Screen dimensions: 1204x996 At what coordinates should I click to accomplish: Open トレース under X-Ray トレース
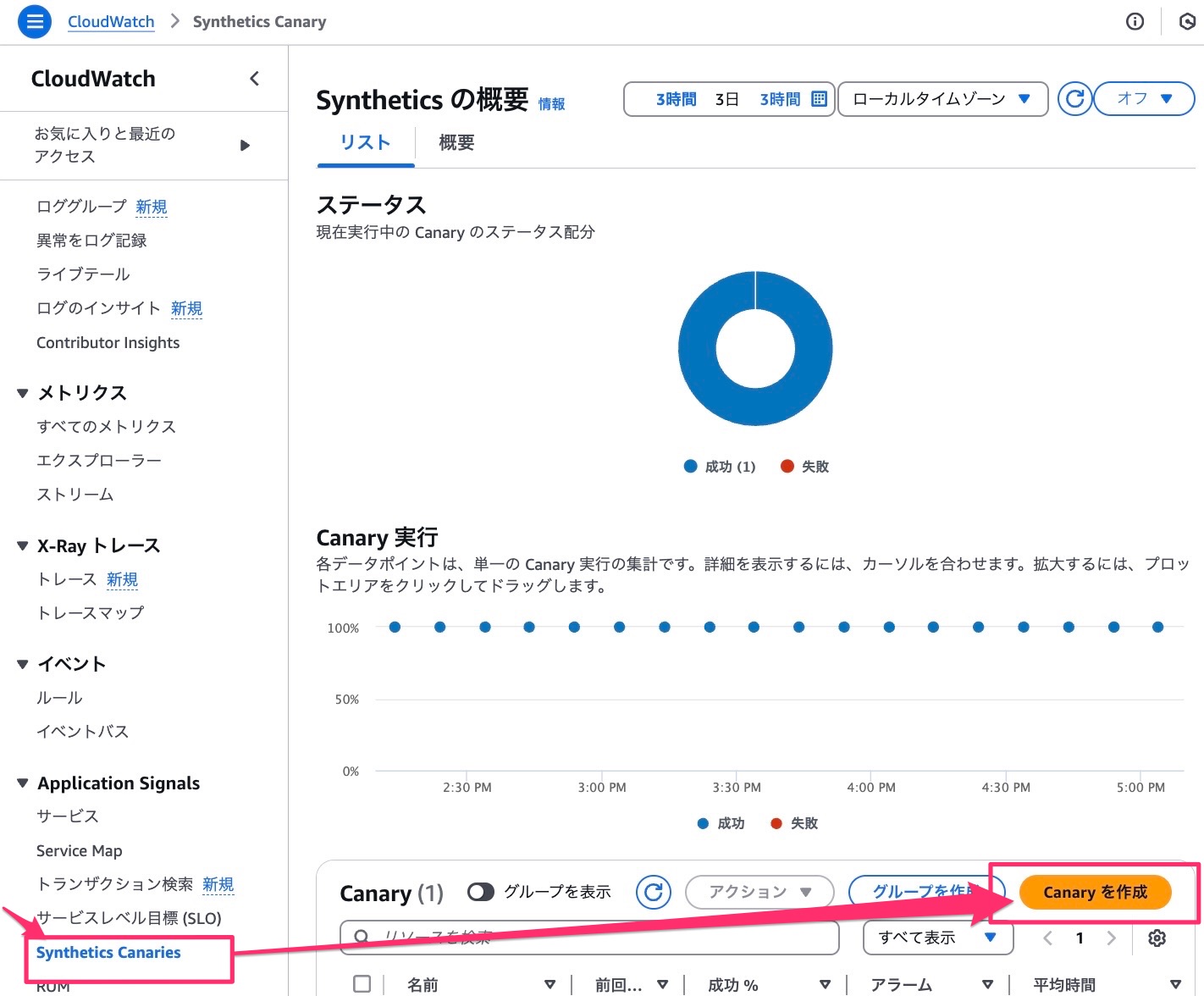pos(66,579)
